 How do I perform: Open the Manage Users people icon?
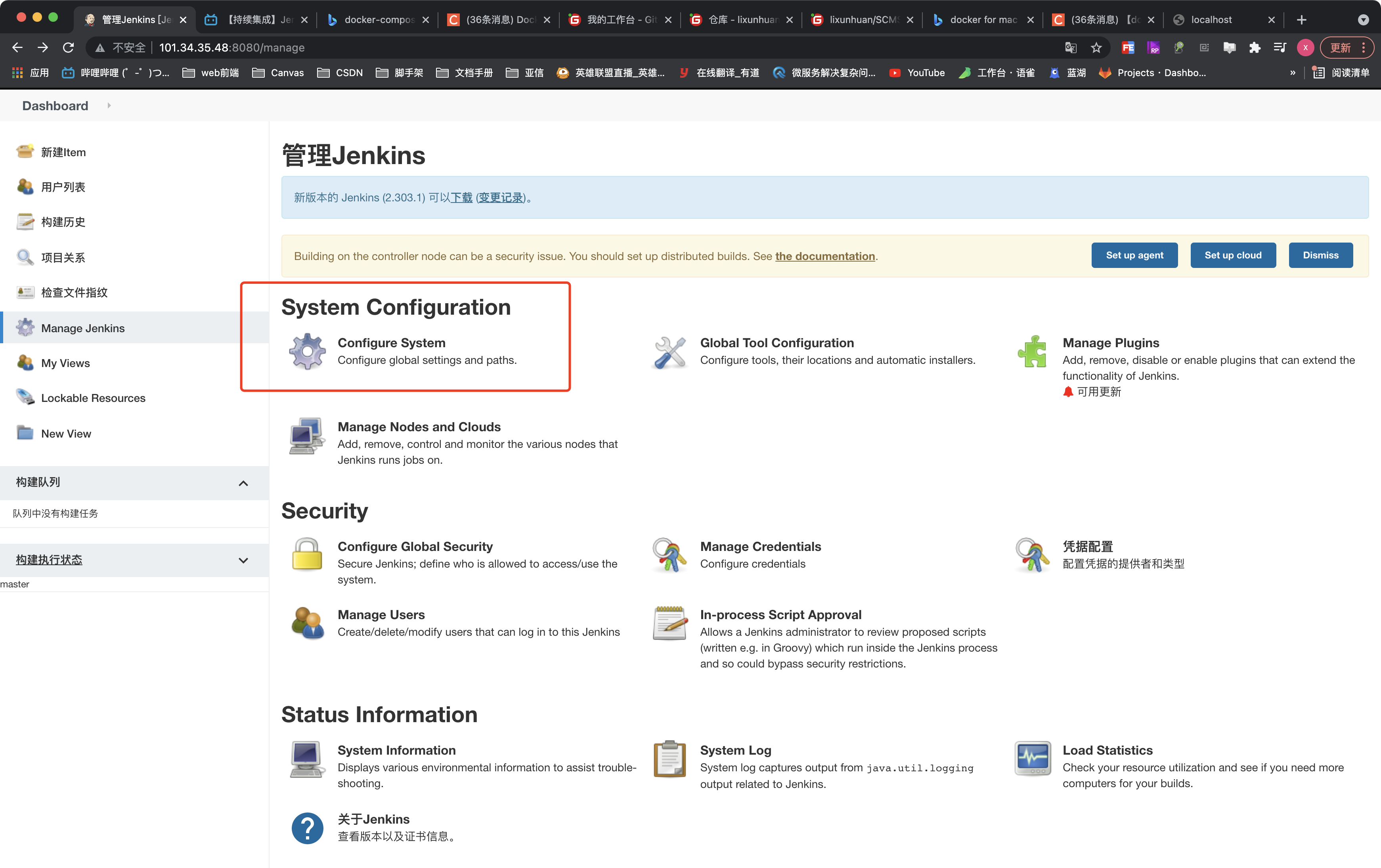tap(308, 623)
